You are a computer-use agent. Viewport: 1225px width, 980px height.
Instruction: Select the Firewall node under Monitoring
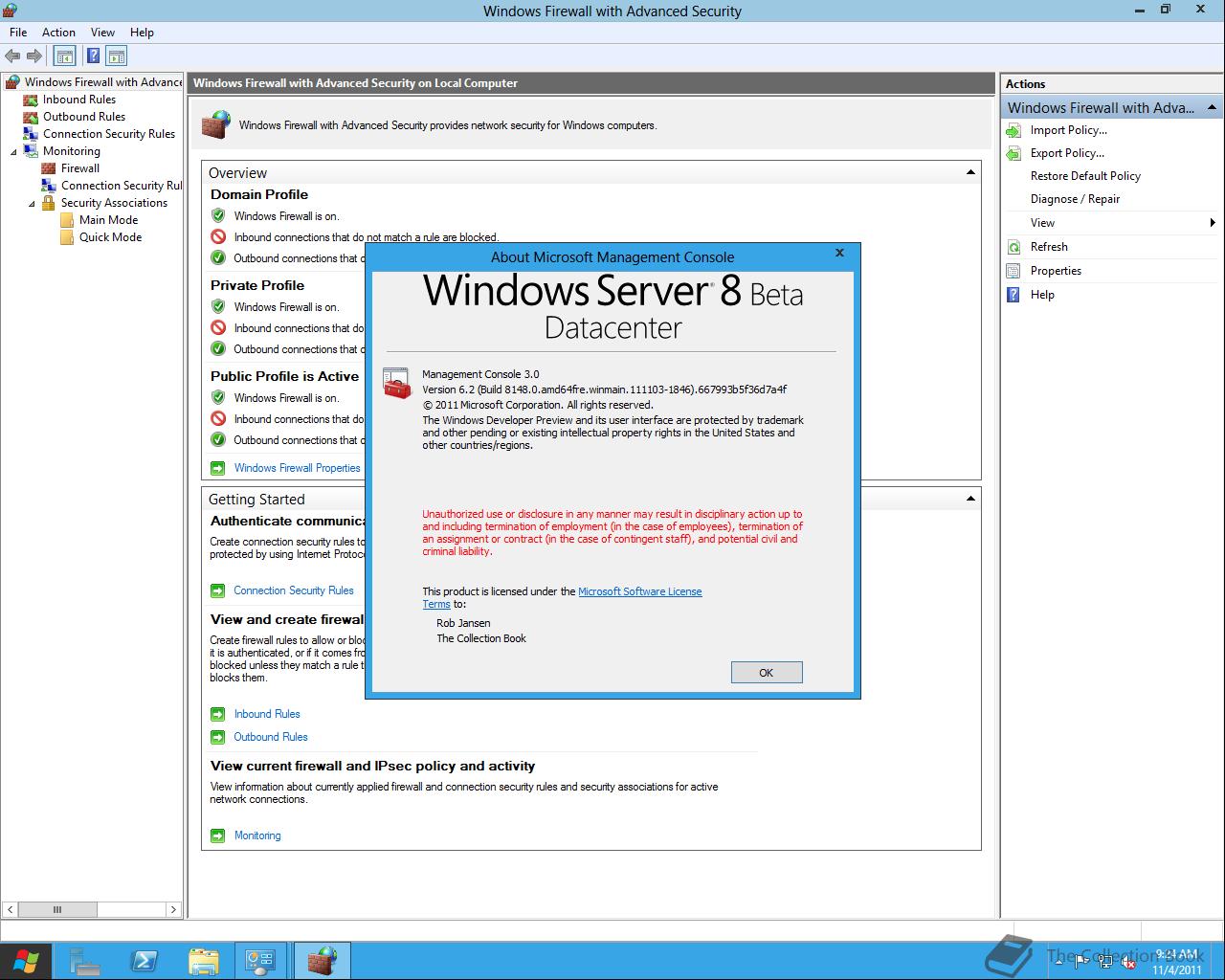click(x=80, y=168)
